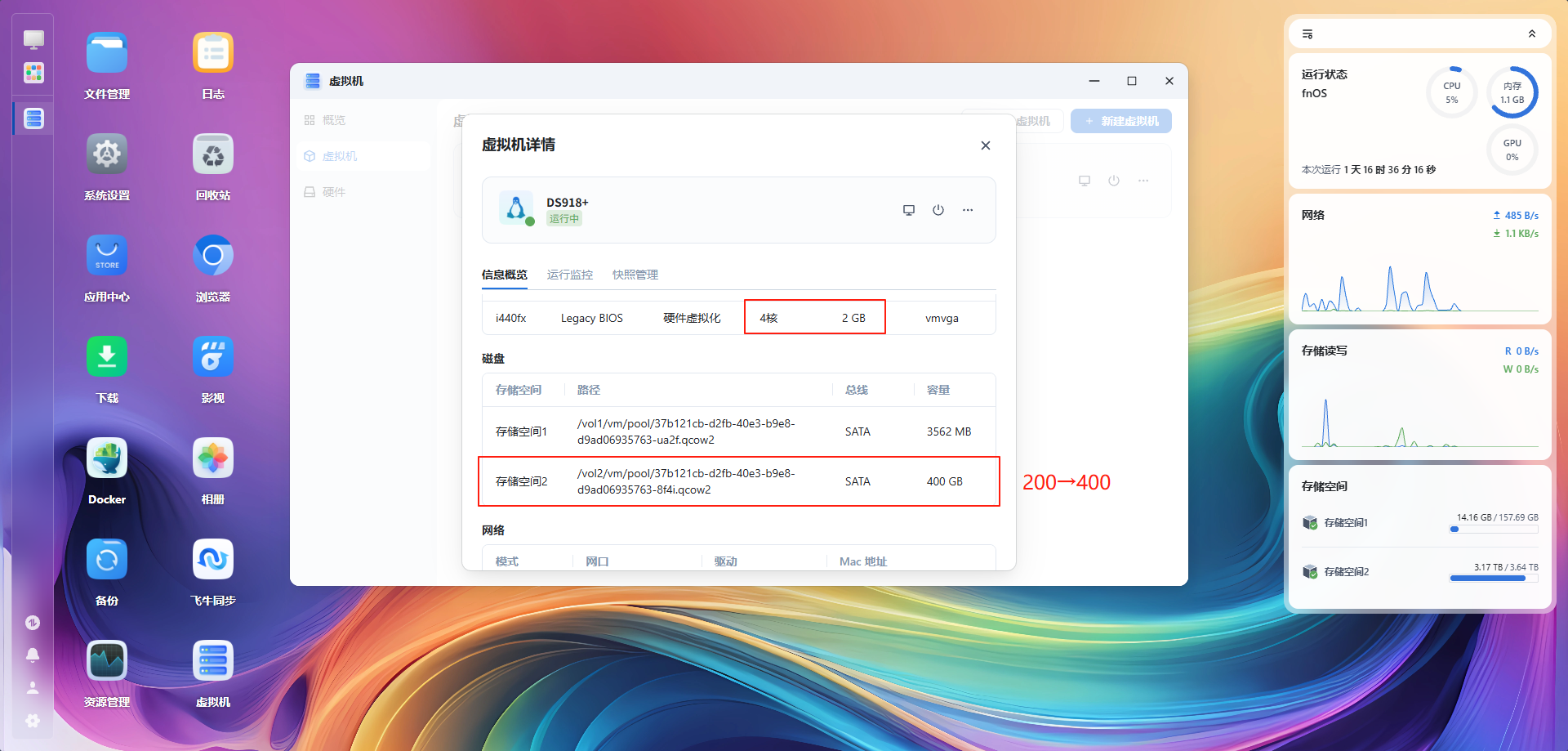Open the 飞牛同步 sync app
1568x751 pixels.
(213, 560)
